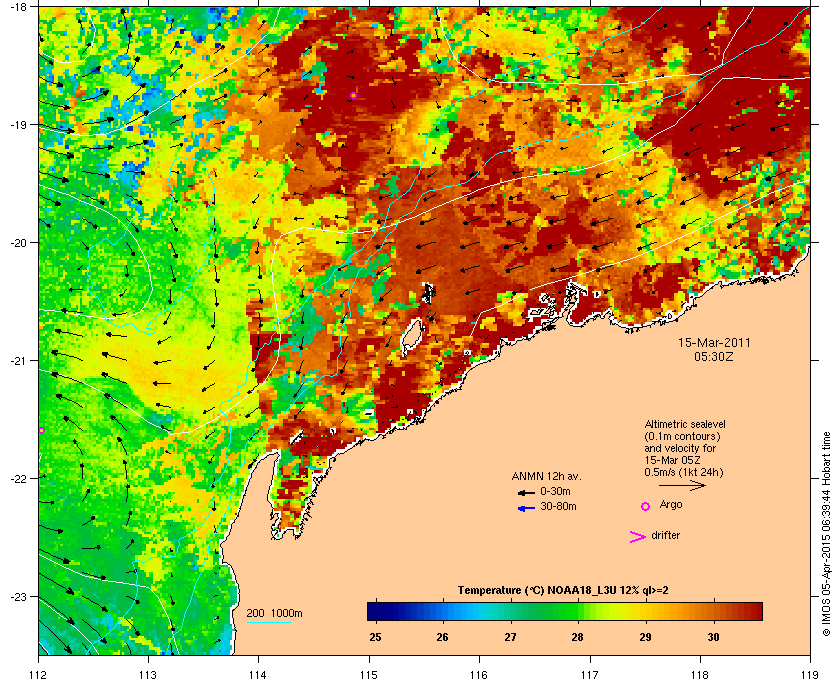The width and height of the screenshot is (840, 680).
Task: Click the Argo float marker on the western edge
Action: pos(41,430)
